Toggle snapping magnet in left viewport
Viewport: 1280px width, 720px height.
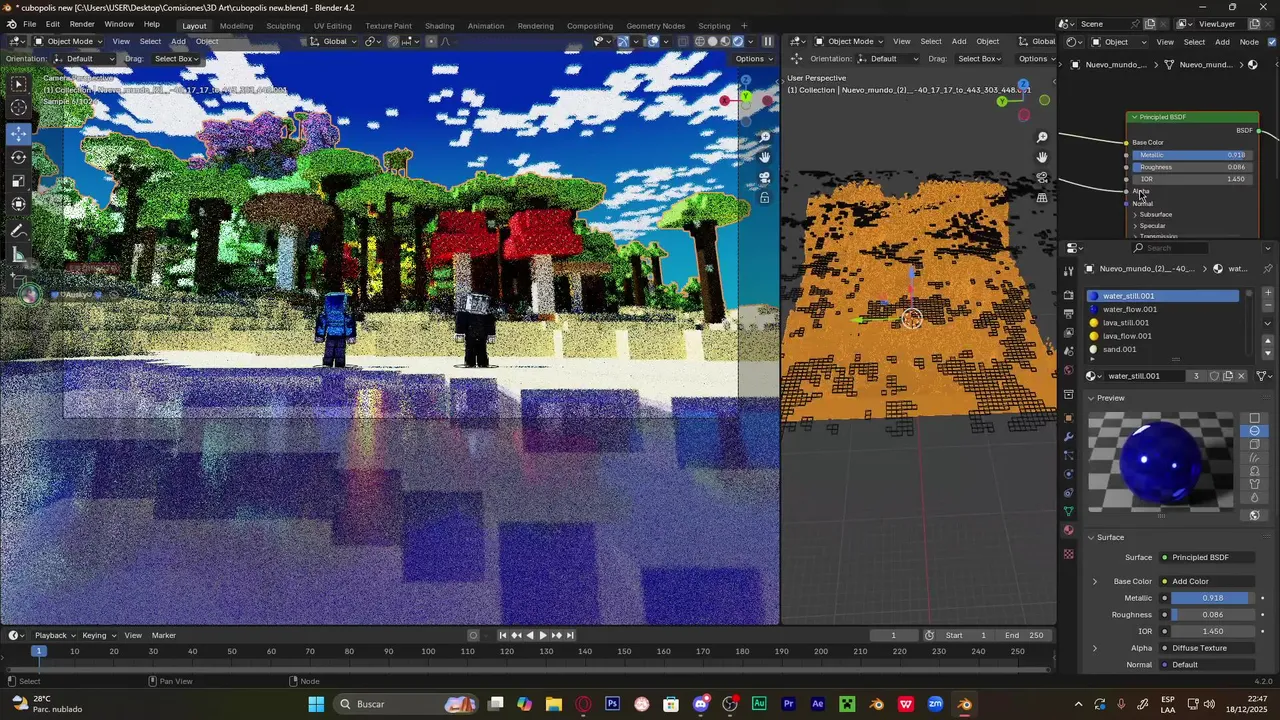[393, 41]
